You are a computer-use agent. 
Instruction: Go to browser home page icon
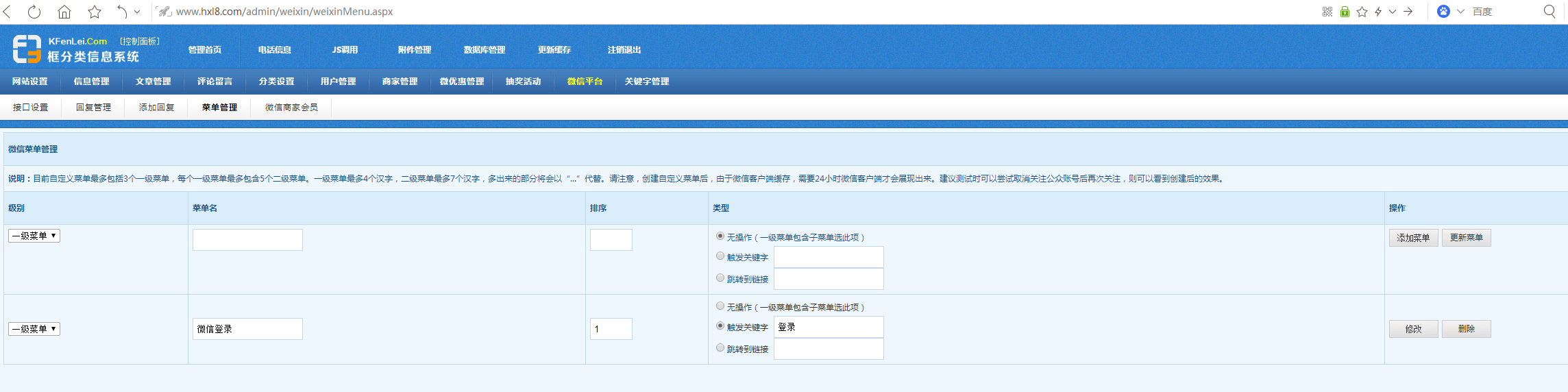point(64,12)
